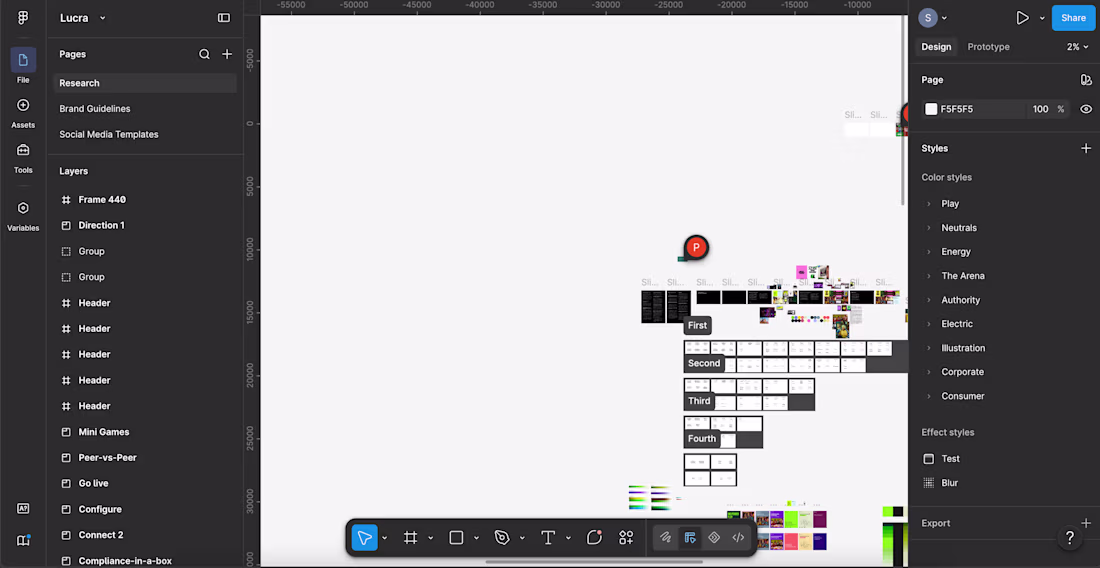Open the Figma main menu icon

23,18
